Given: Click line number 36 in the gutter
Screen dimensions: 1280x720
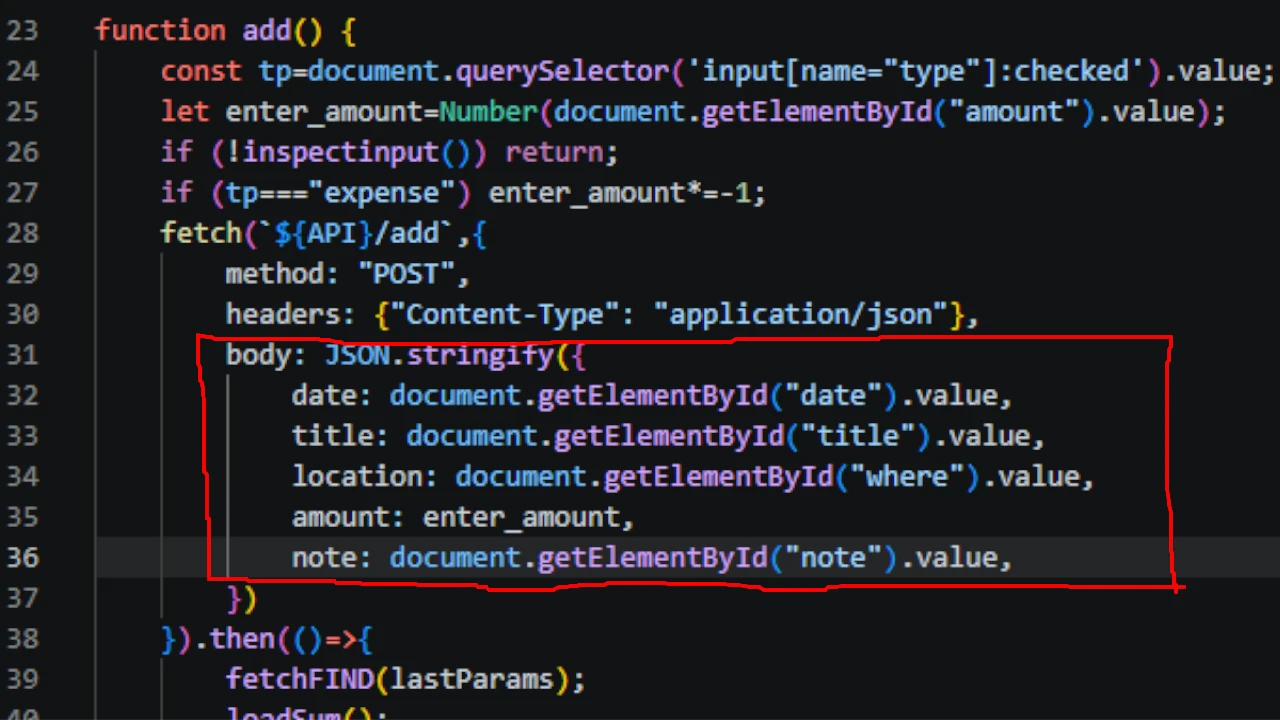Looking at the screenshot, I should click(x=21, y=557).
